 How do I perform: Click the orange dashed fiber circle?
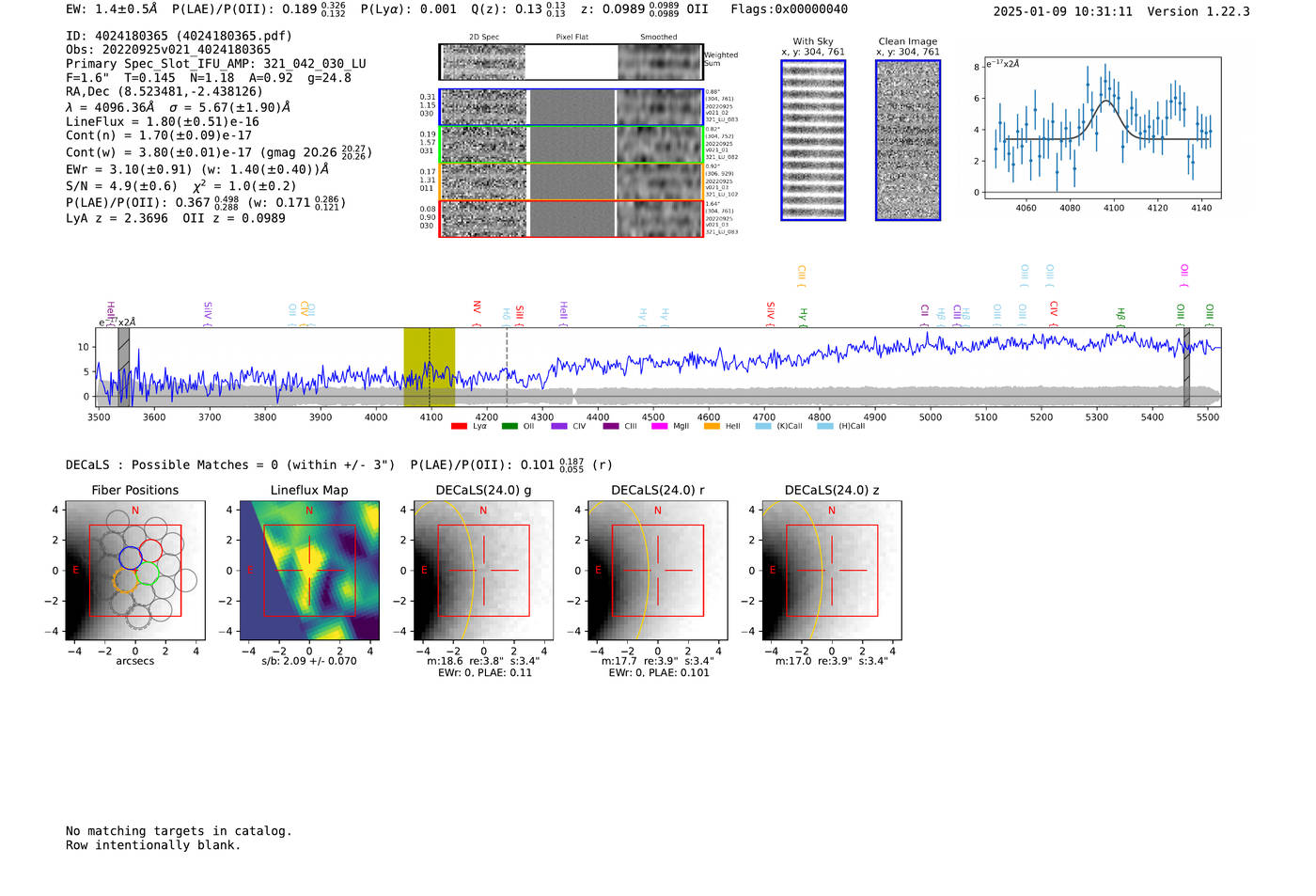[x=125, y=579]
